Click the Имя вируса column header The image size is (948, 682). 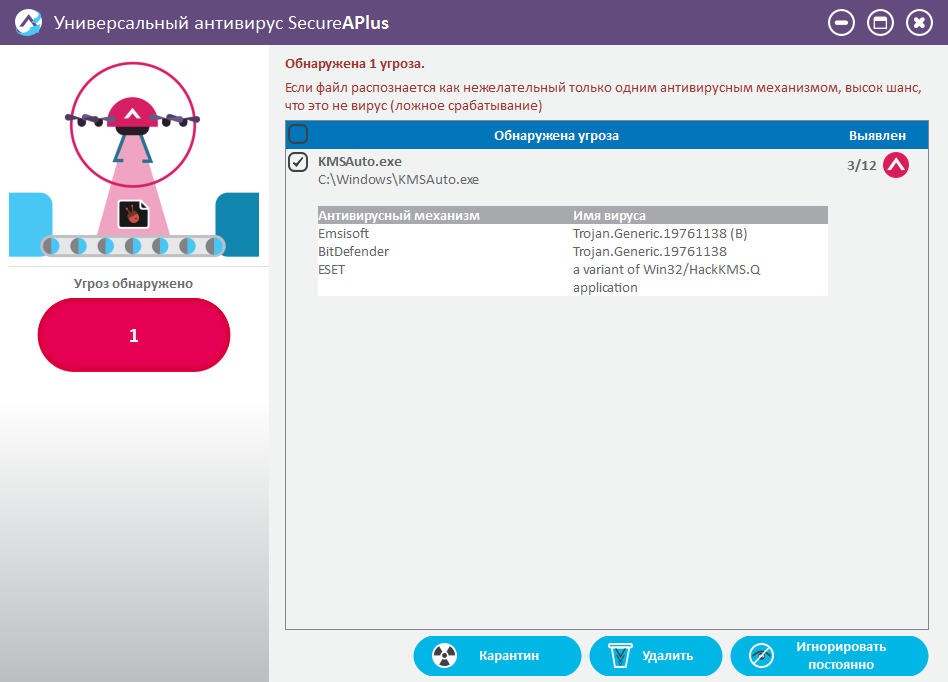coord(609,215)
